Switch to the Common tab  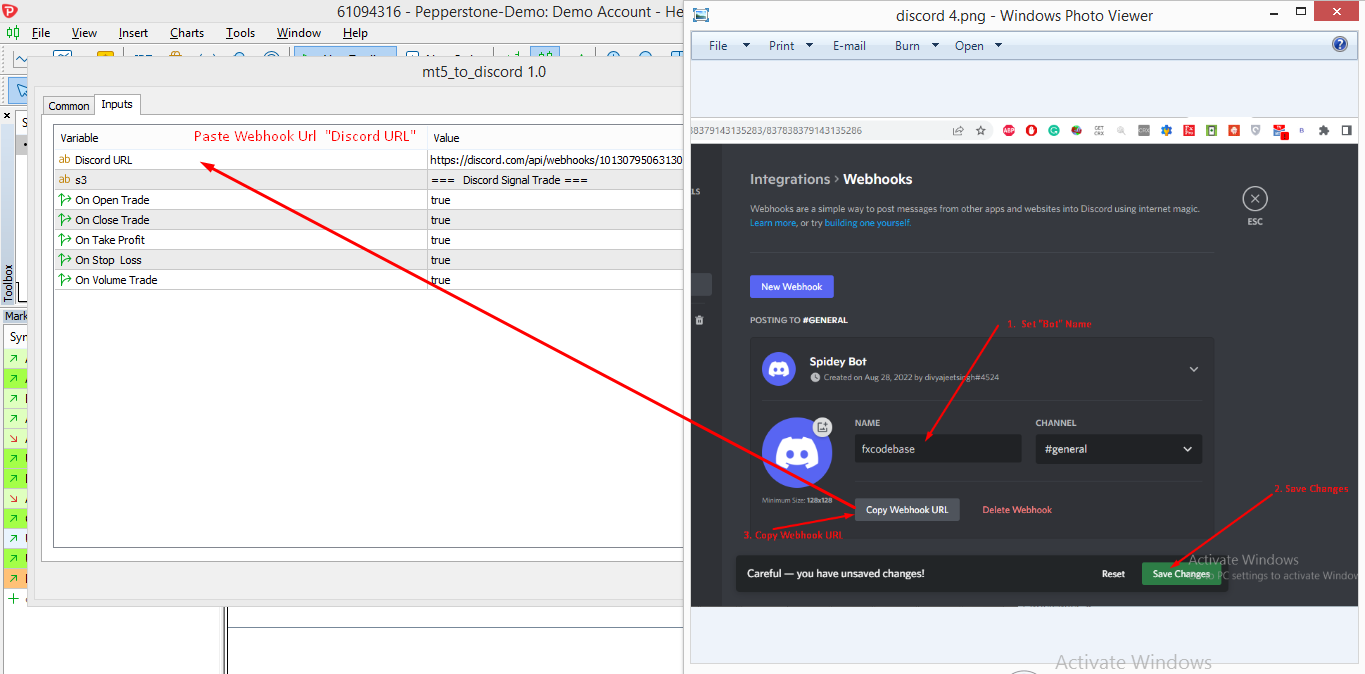pos(69,106)
